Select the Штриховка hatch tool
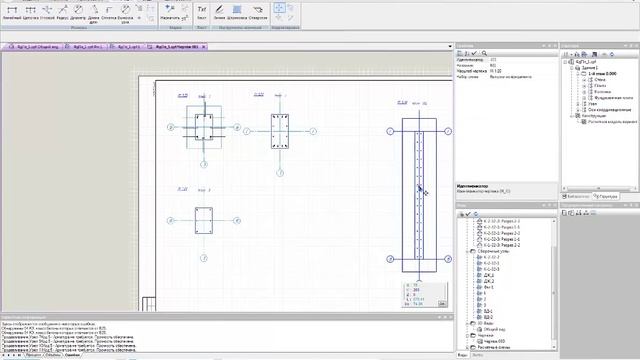The image size is (640, 360). click(x=237, y=13)
